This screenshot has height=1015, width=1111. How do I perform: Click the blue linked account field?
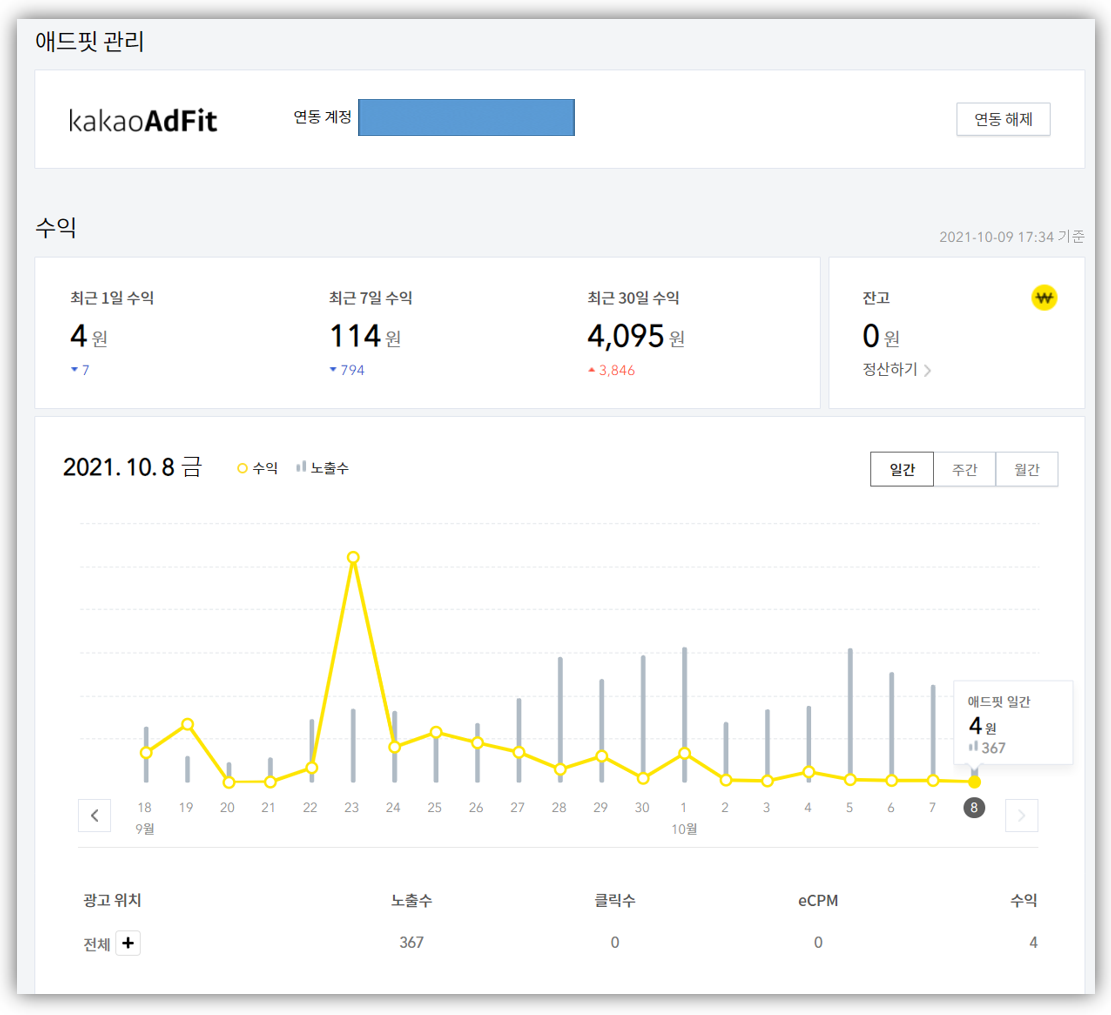coord(466,118)
